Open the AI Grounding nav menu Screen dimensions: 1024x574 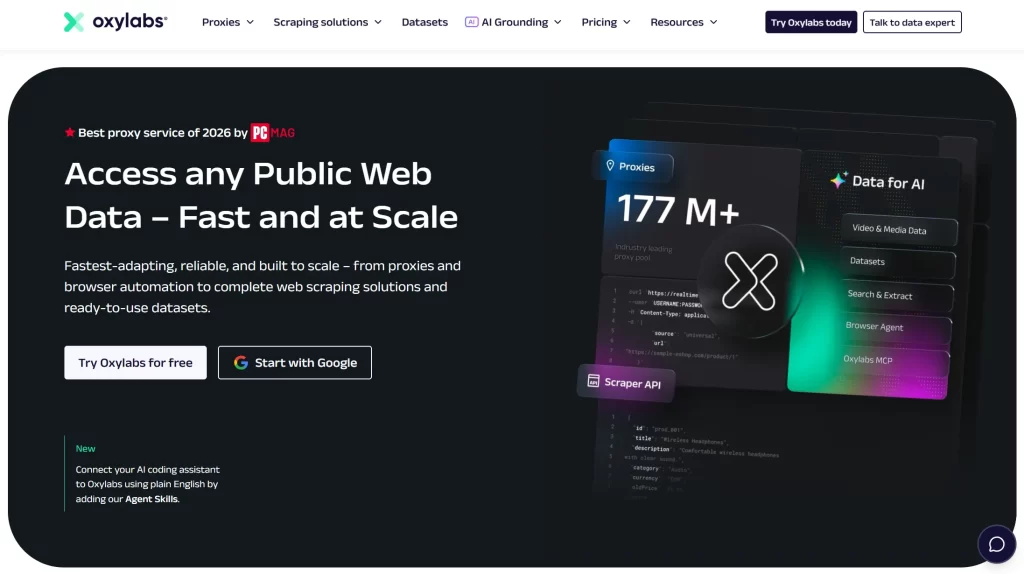coord(513,22)
